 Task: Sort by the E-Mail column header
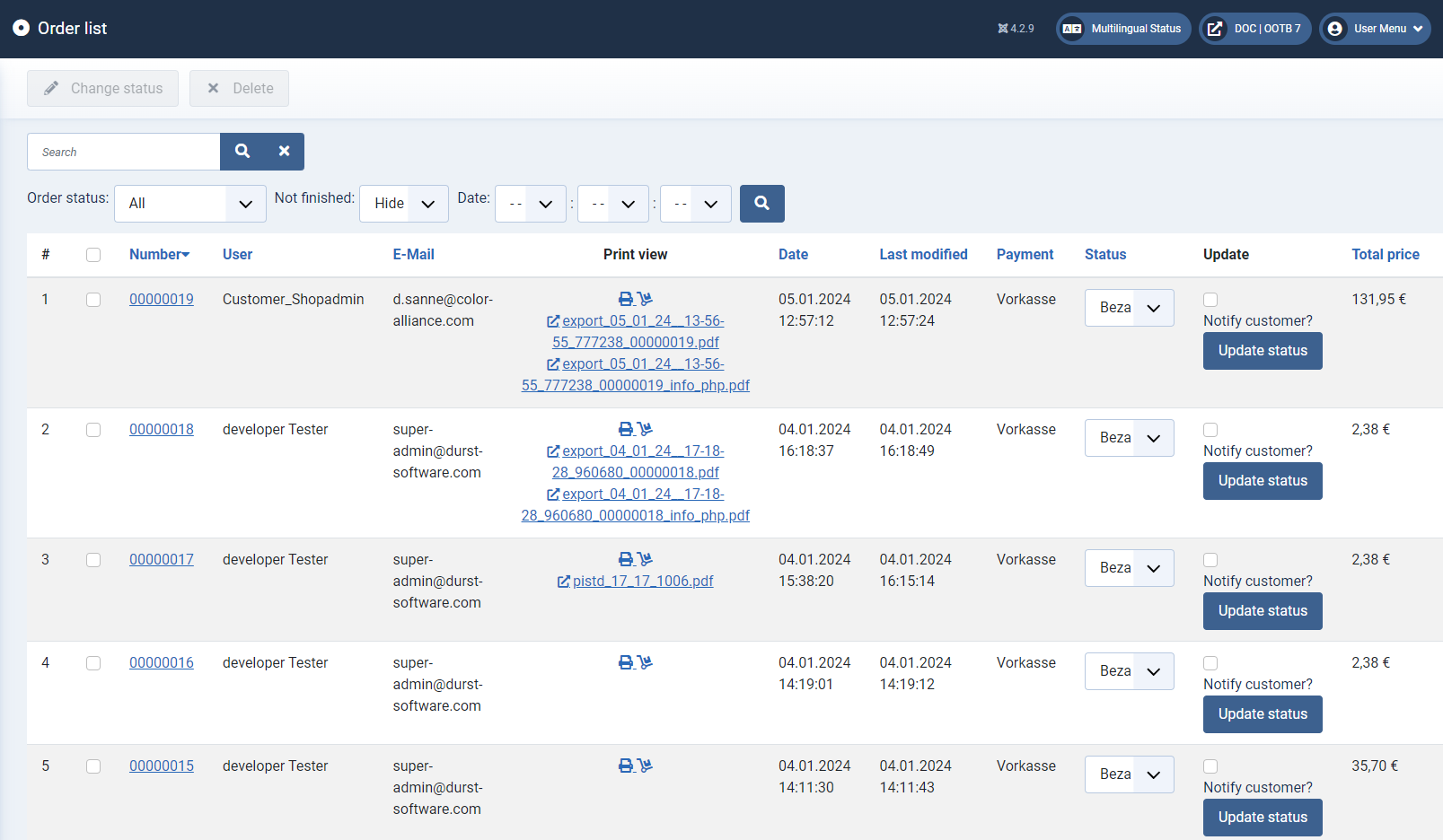[413, 255]
